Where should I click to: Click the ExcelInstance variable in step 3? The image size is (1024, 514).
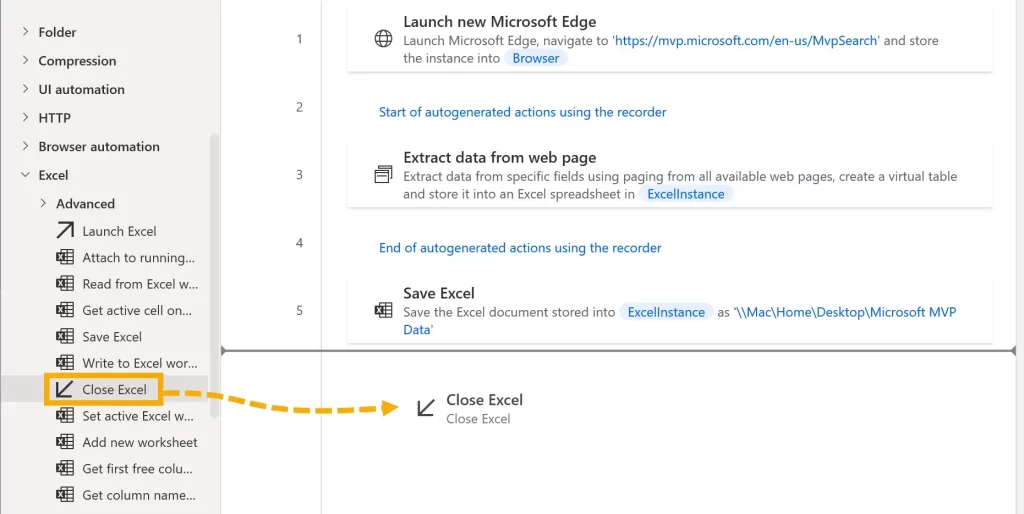(x=686, y=194)
